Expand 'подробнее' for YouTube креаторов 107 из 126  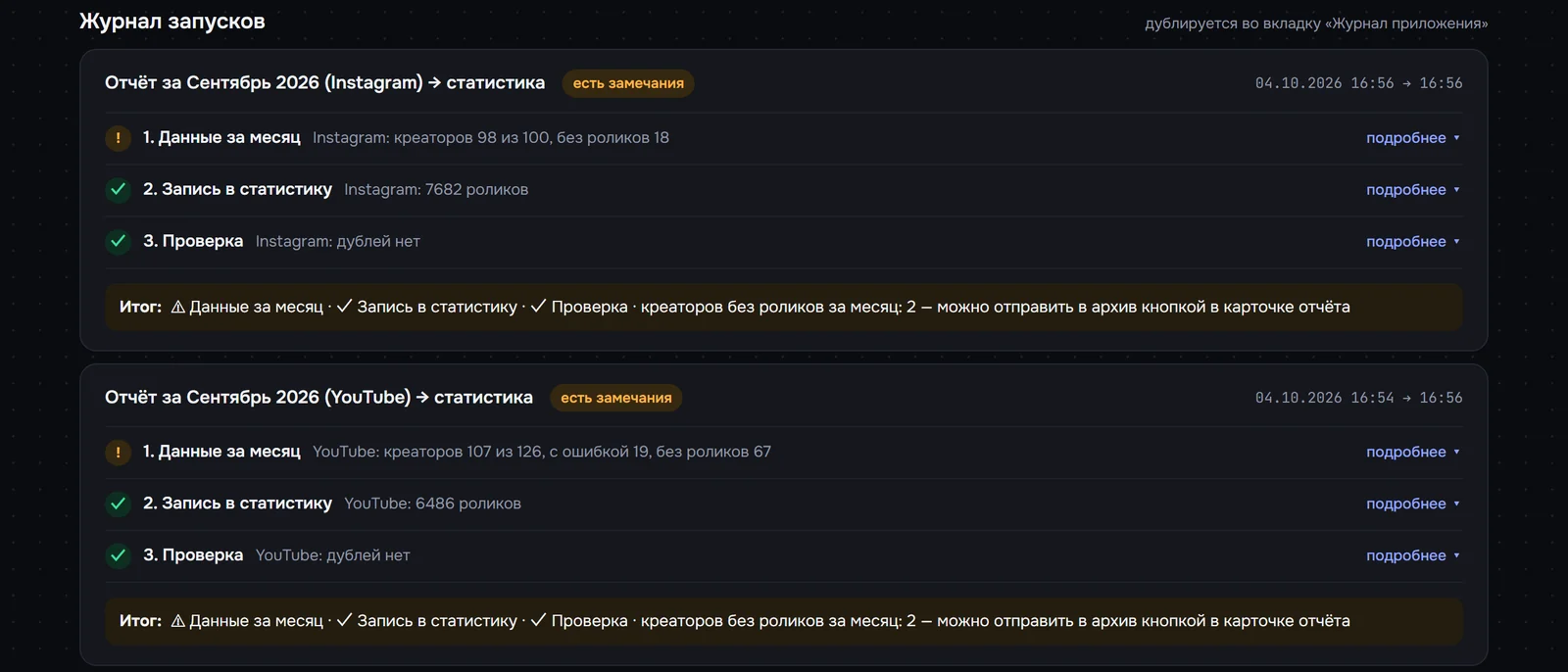(1413, 452)
